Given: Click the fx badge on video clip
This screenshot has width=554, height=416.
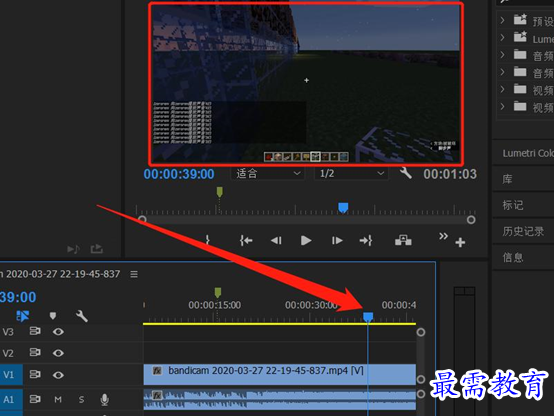Looking at the screenshot, I should click(157, 370).
